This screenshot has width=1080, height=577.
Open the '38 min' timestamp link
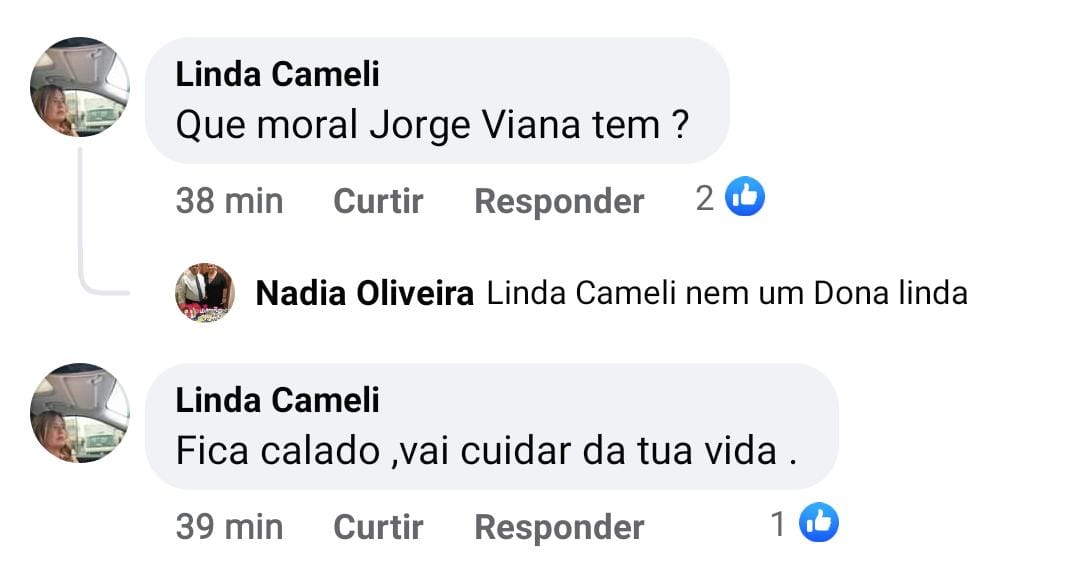pyautogui.click(x=229, y=201)
